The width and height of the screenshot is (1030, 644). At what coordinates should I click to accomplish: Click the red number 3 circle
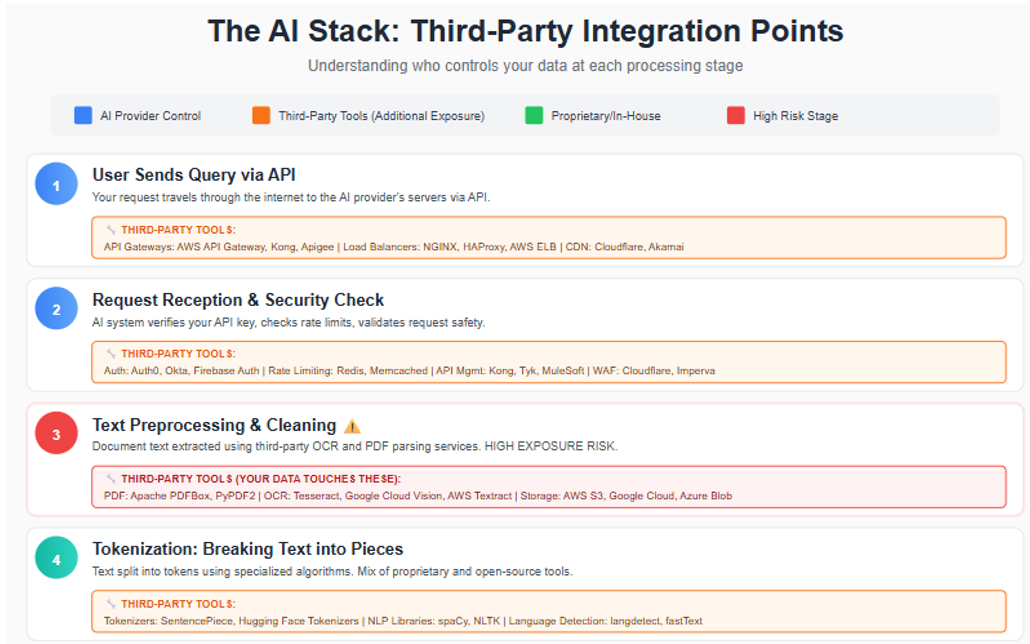[56, 434]
